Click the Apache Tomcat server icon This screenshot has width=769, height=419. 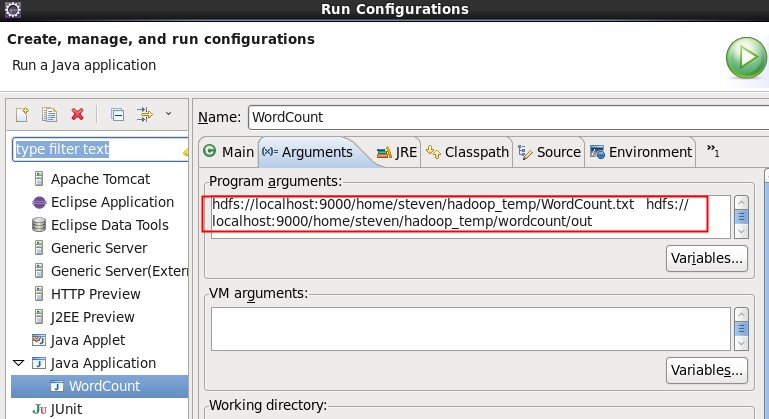[x=39, y=179]
